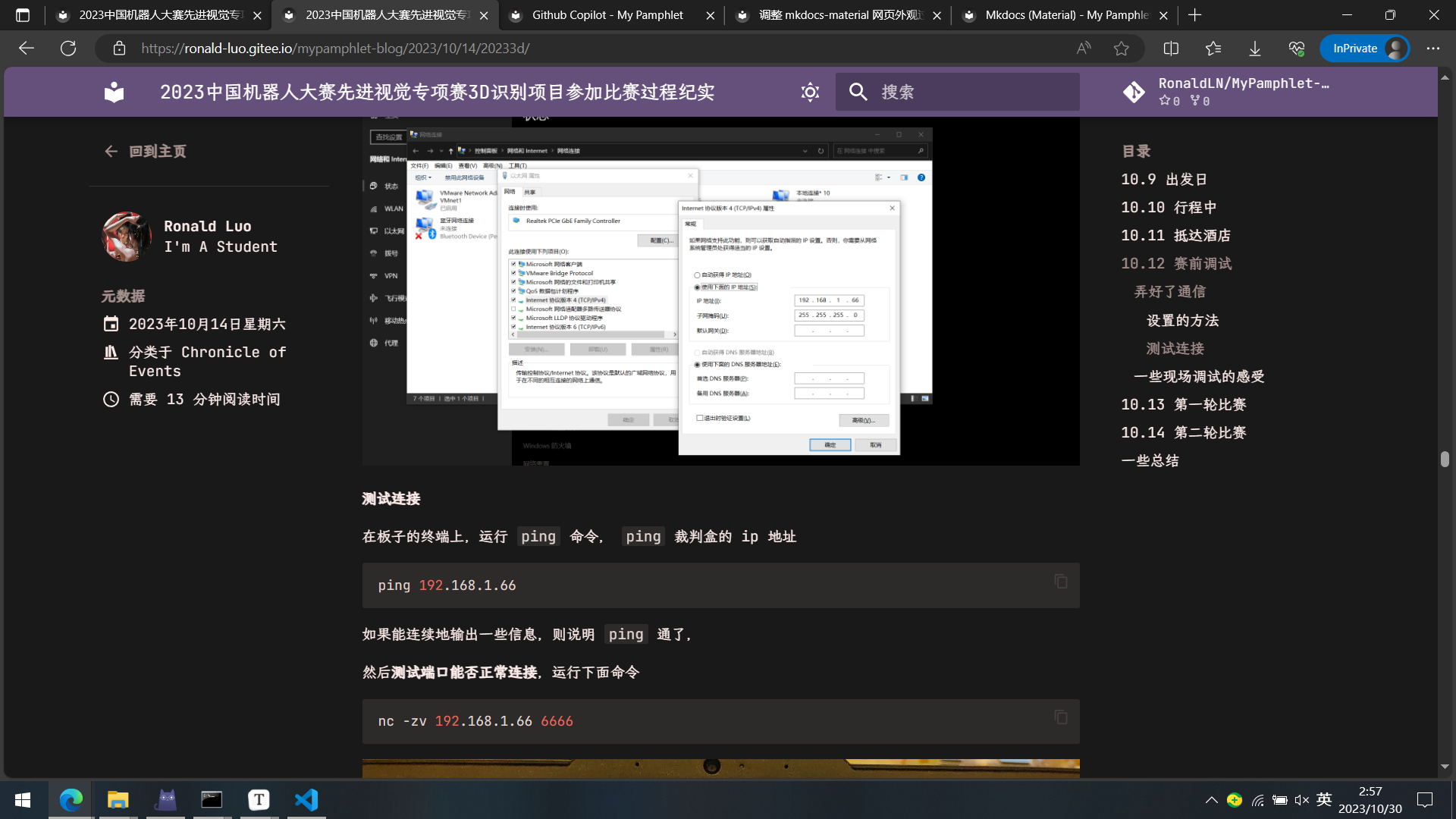The width and height of the screenshot is (1456, 819).
Task: Toggle the light/dark theme icon
Action: 810,92
